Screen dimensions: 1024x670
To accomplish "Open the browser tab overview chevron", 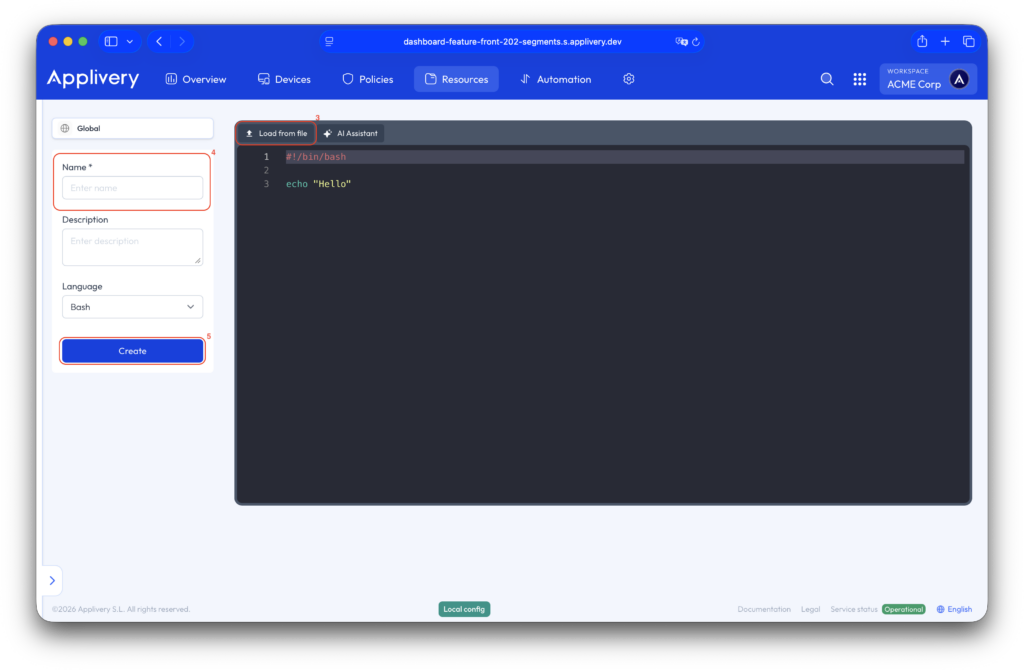I will click(129, 41).
